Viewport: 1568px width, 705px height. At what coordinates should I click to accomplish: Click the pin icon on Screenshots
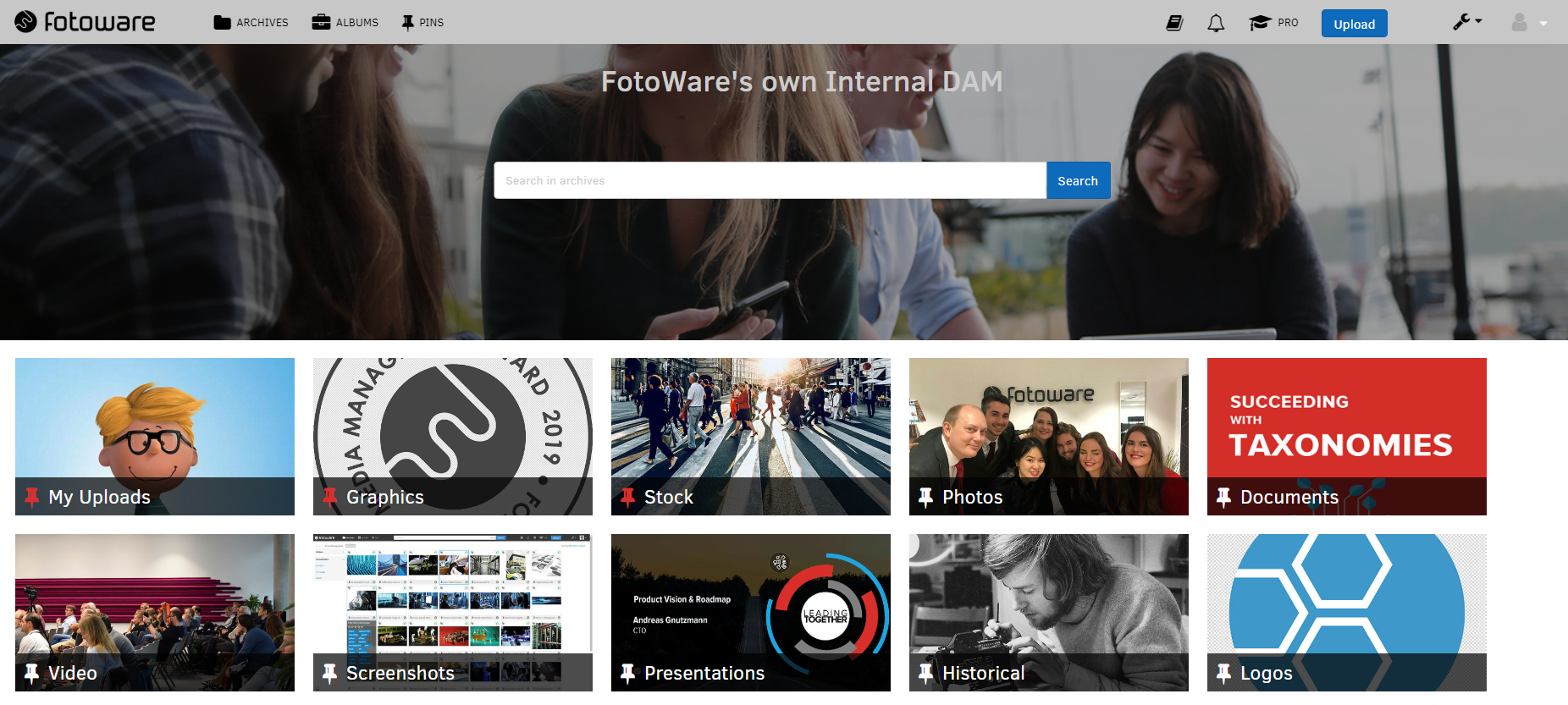coord(330,674)
